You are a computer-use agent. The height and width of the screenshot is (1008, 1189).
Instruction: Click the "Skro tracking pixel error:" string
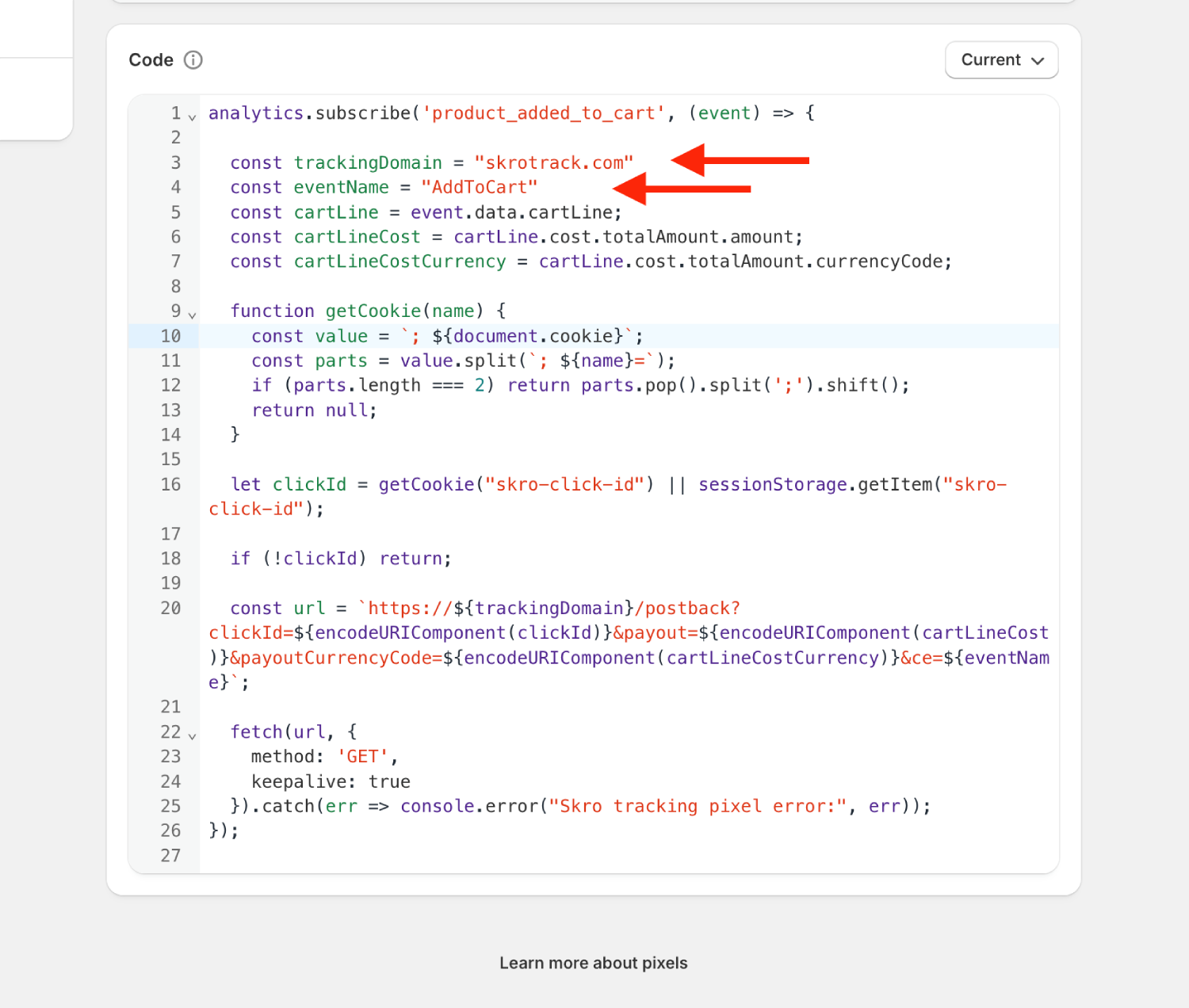tap(698, 806)
